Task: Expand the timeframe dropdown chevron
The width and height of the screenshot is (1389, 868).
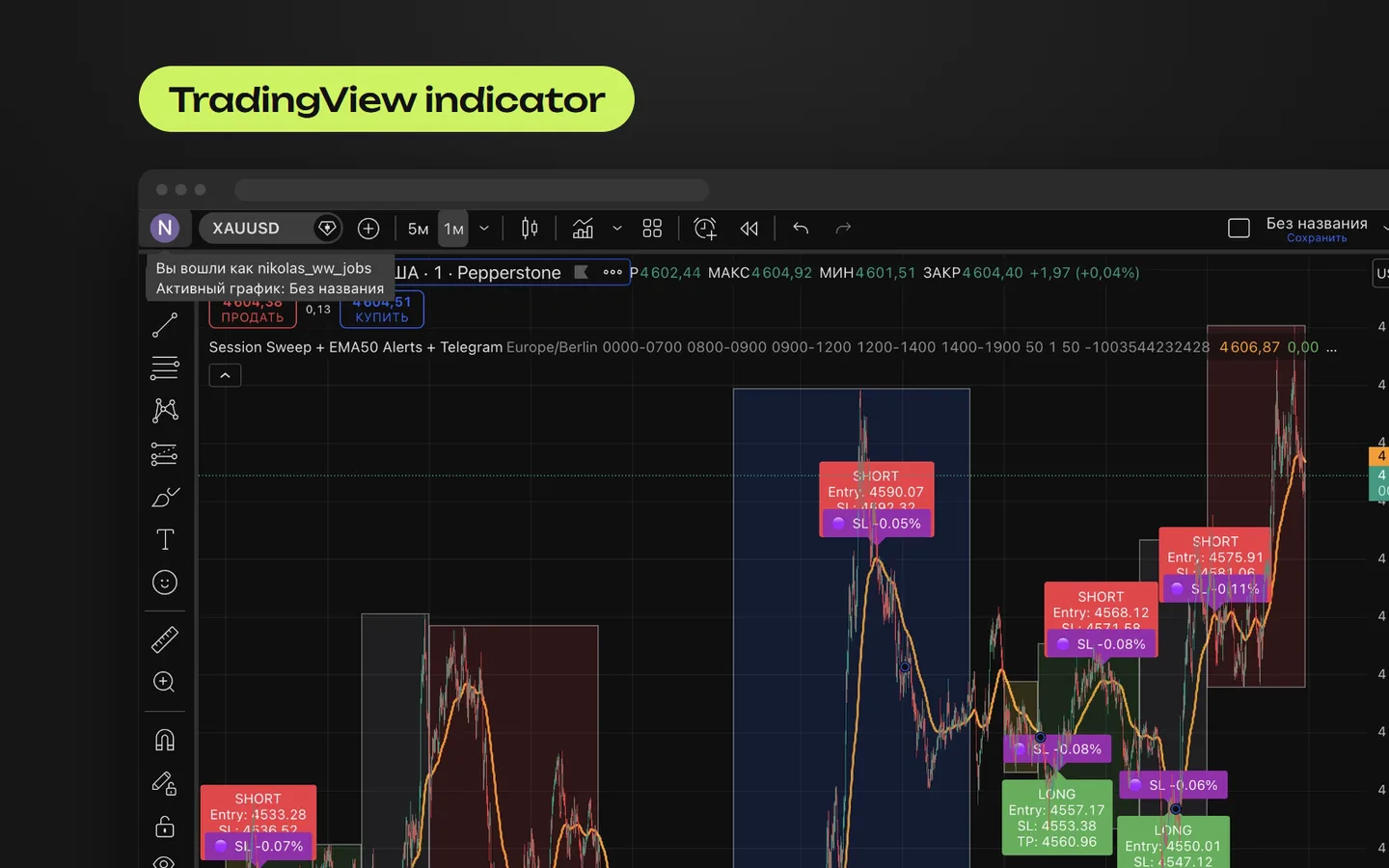Action: click(x=484, y=229)
